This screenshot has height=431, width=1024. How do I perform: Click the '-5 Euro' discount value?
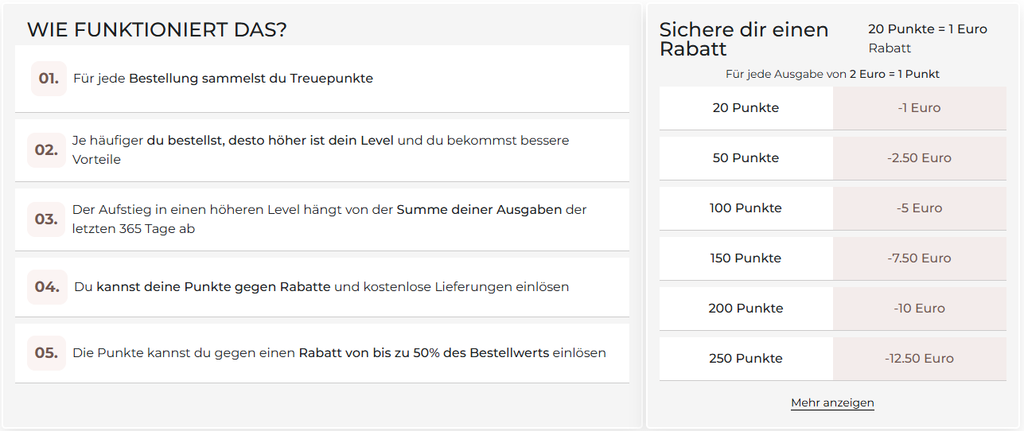click(920, 208)
